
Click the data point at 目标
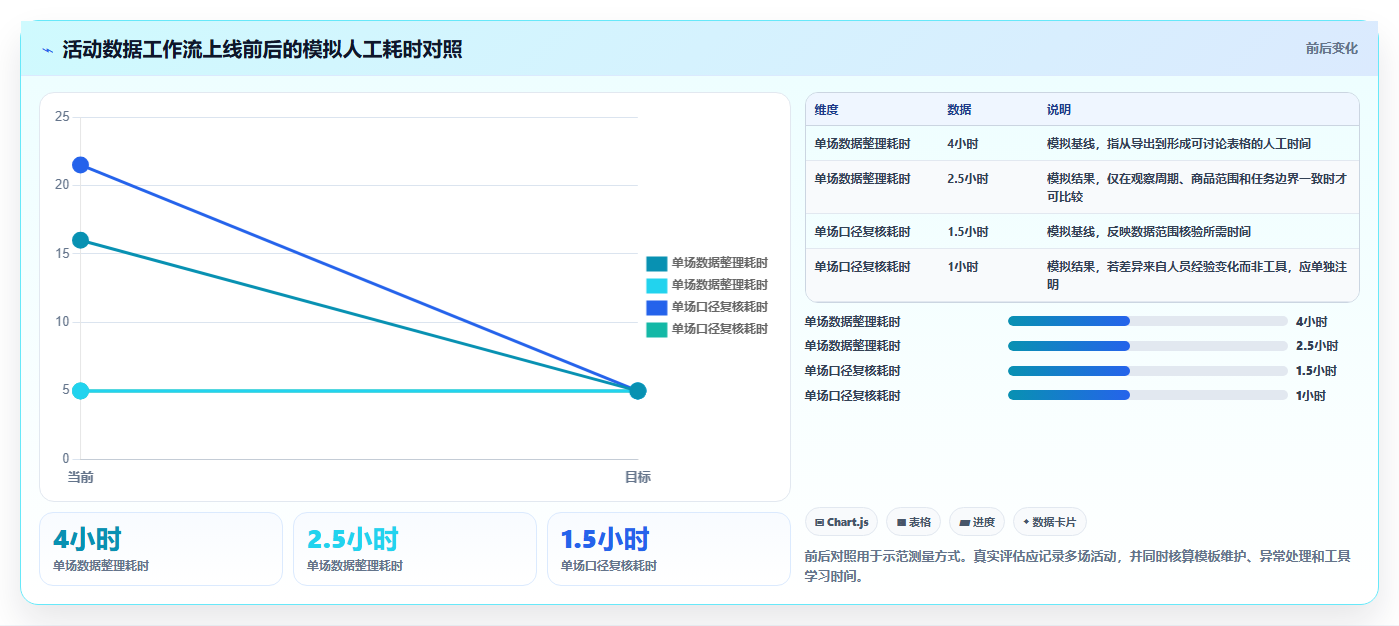638,391
